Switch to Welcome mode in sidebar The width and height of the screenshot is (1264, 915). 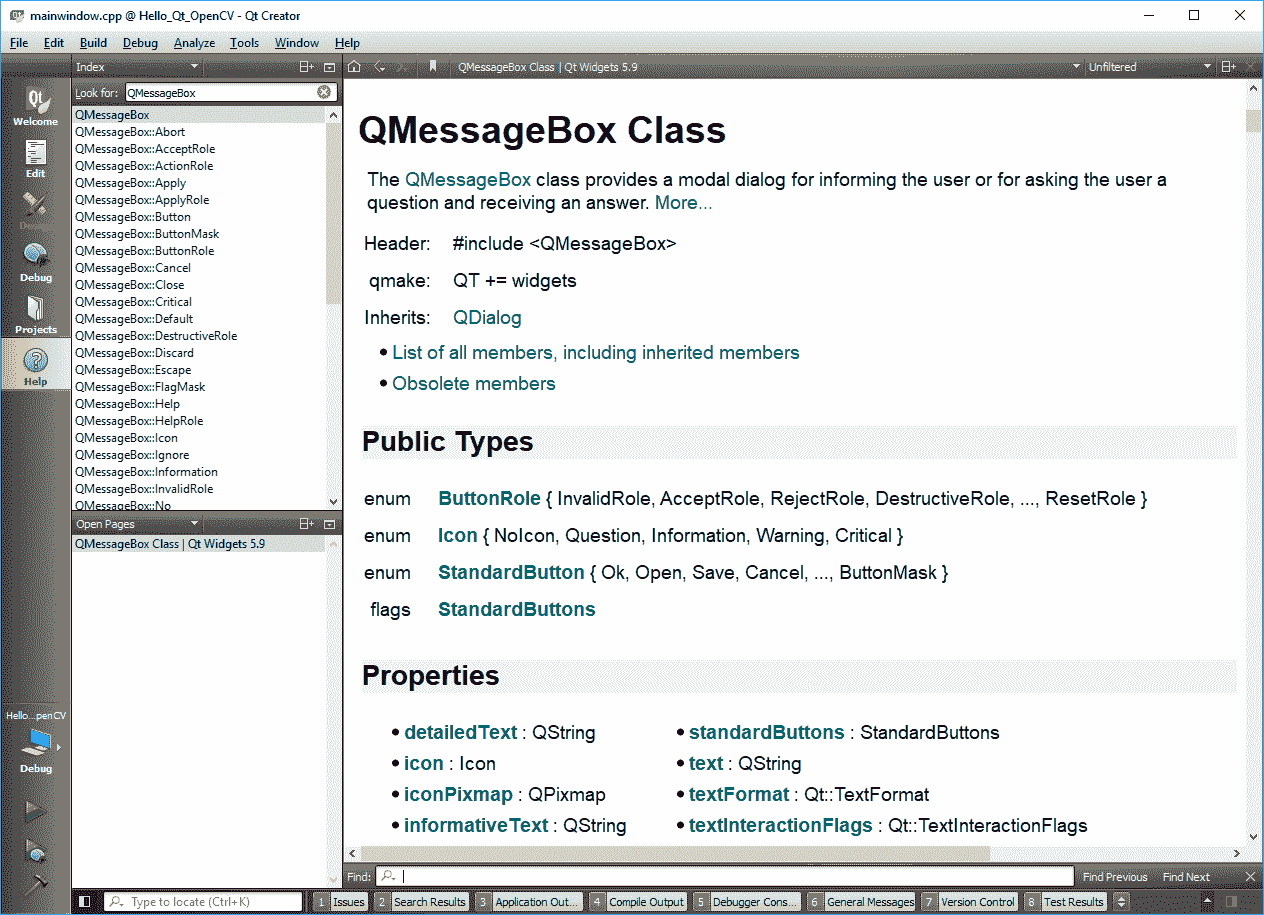pyautogui.click(x=35, y=106)
